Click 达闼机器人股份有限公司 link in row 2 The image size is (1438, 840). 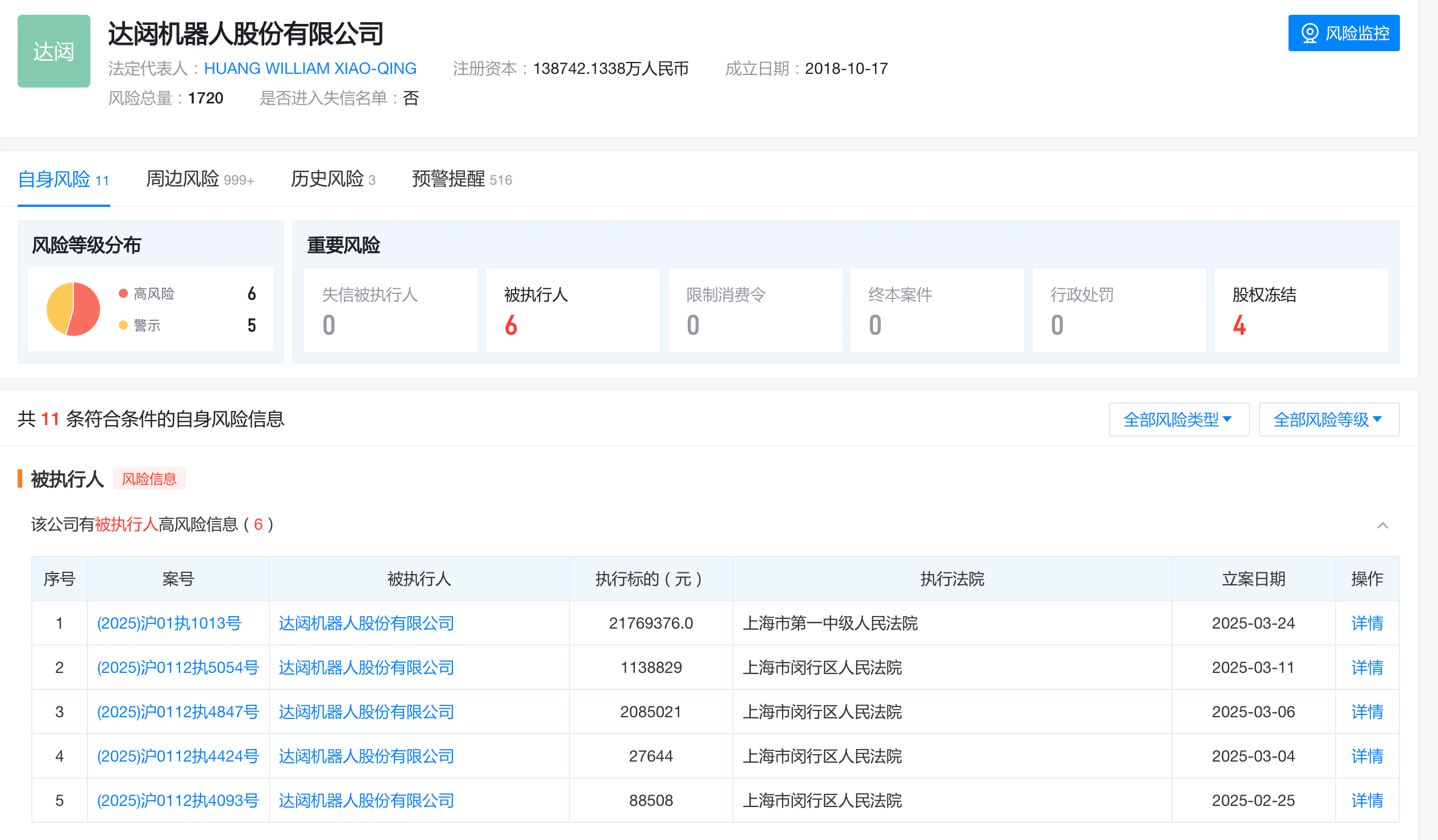367,668
